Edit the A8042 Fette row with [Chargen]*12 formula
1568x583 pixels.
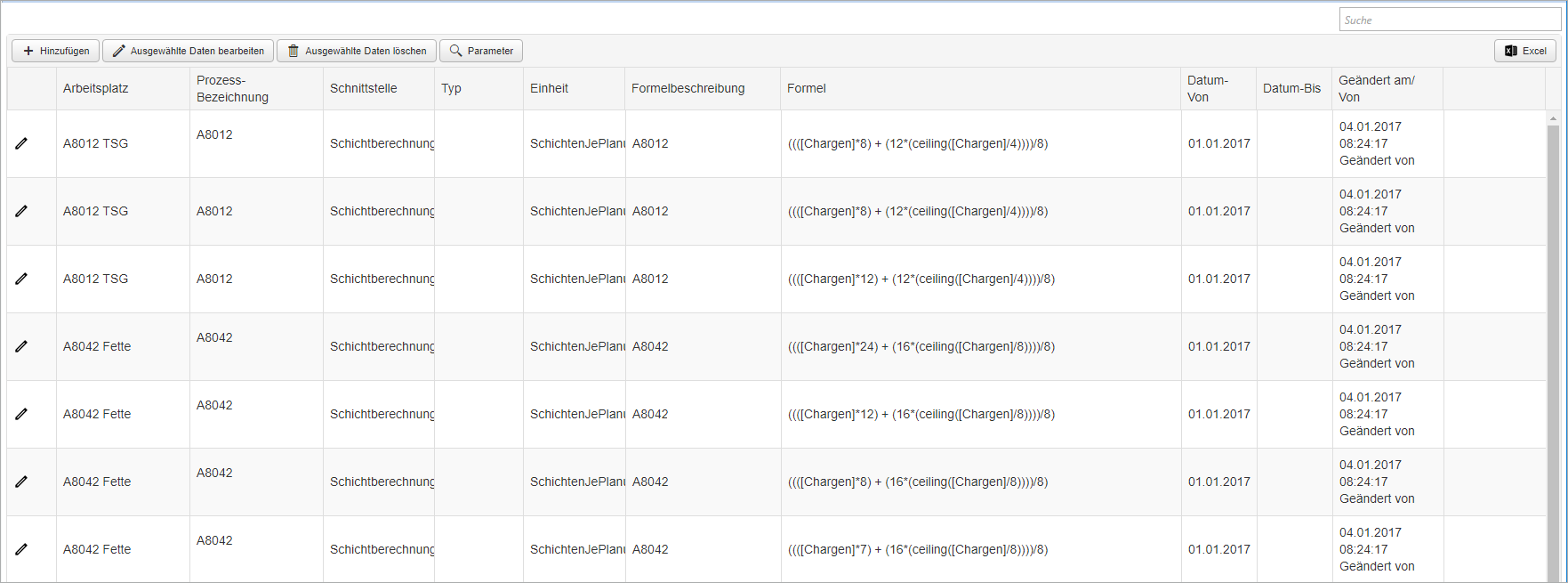(x=21, y=414)
